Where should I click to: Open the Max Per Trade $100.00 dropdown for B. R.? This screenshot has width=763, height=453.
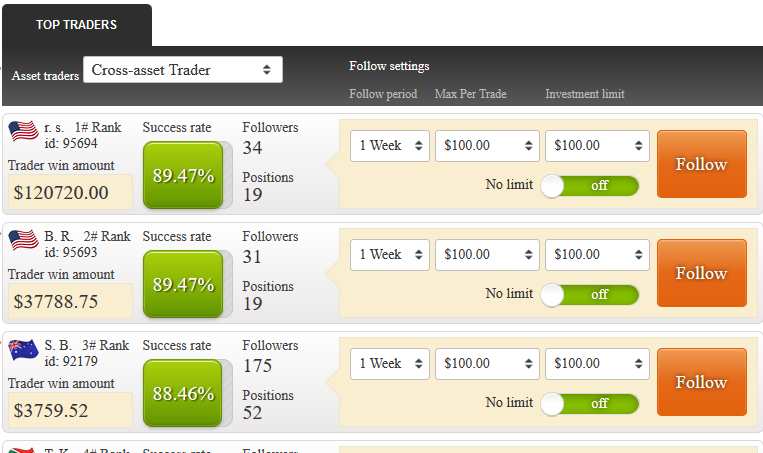click(487, 254)
